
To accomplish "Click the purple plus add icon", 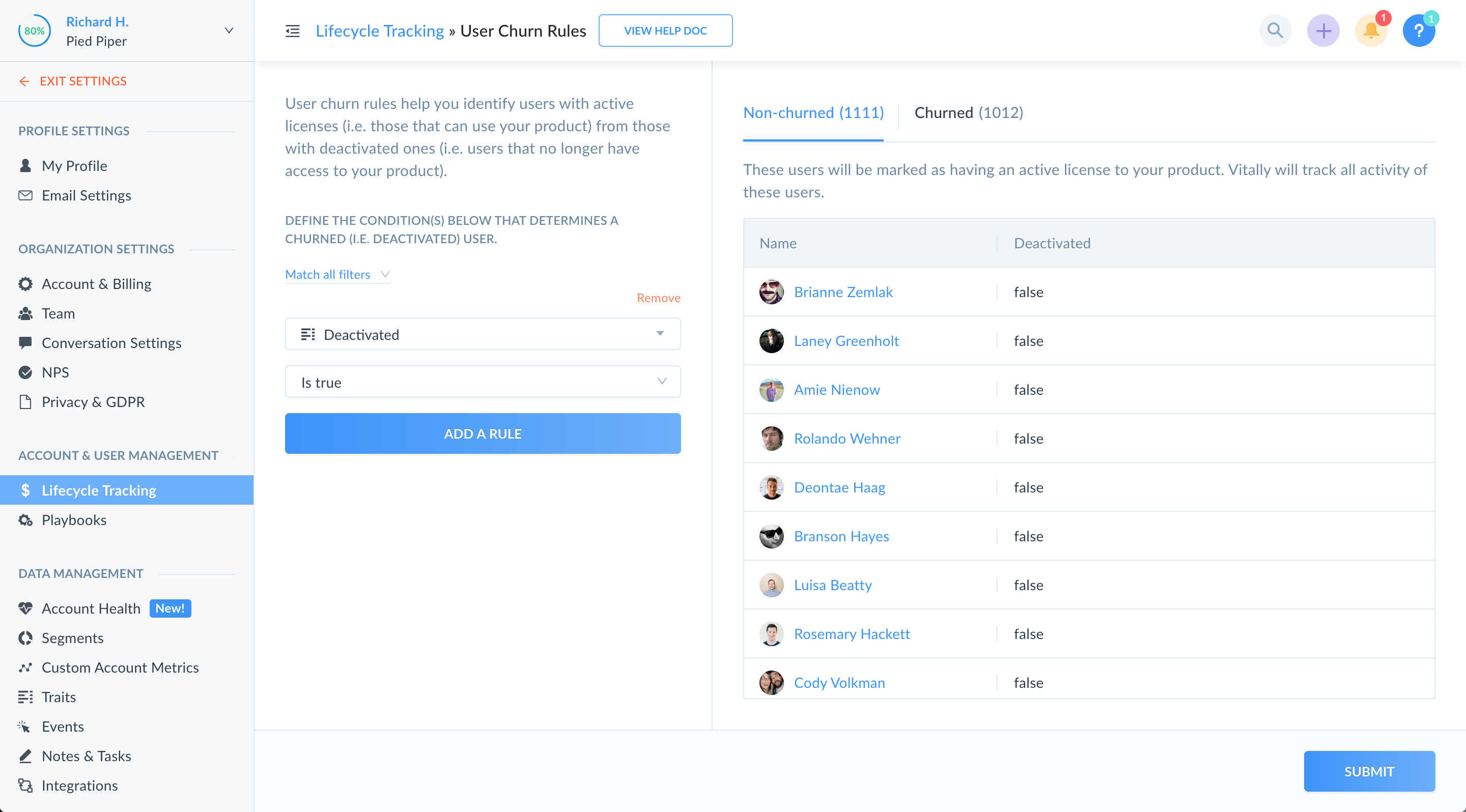I will coord(1322,31).
